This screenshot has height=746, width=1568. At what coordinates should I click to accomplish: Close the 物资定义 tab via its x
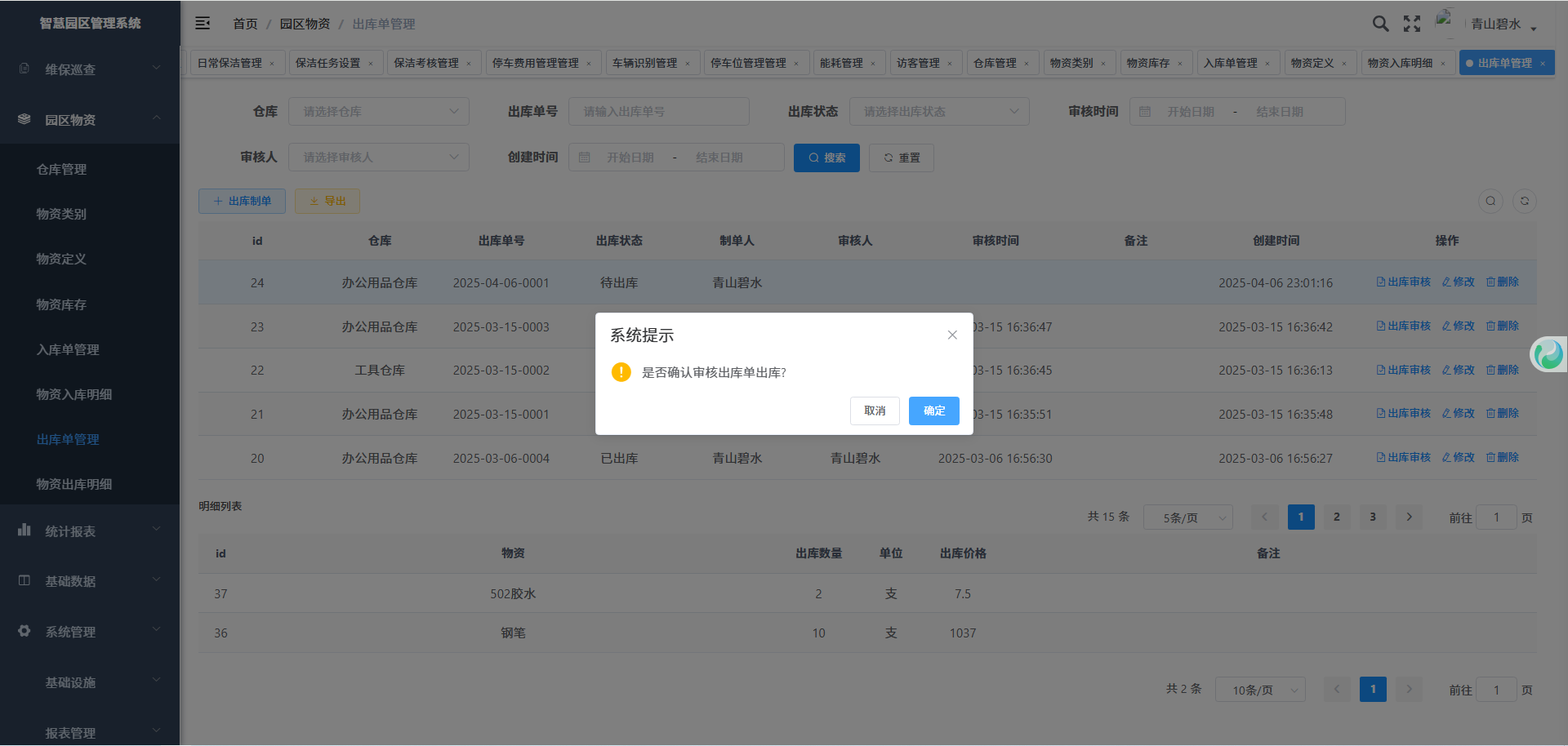click(1344, 64)
